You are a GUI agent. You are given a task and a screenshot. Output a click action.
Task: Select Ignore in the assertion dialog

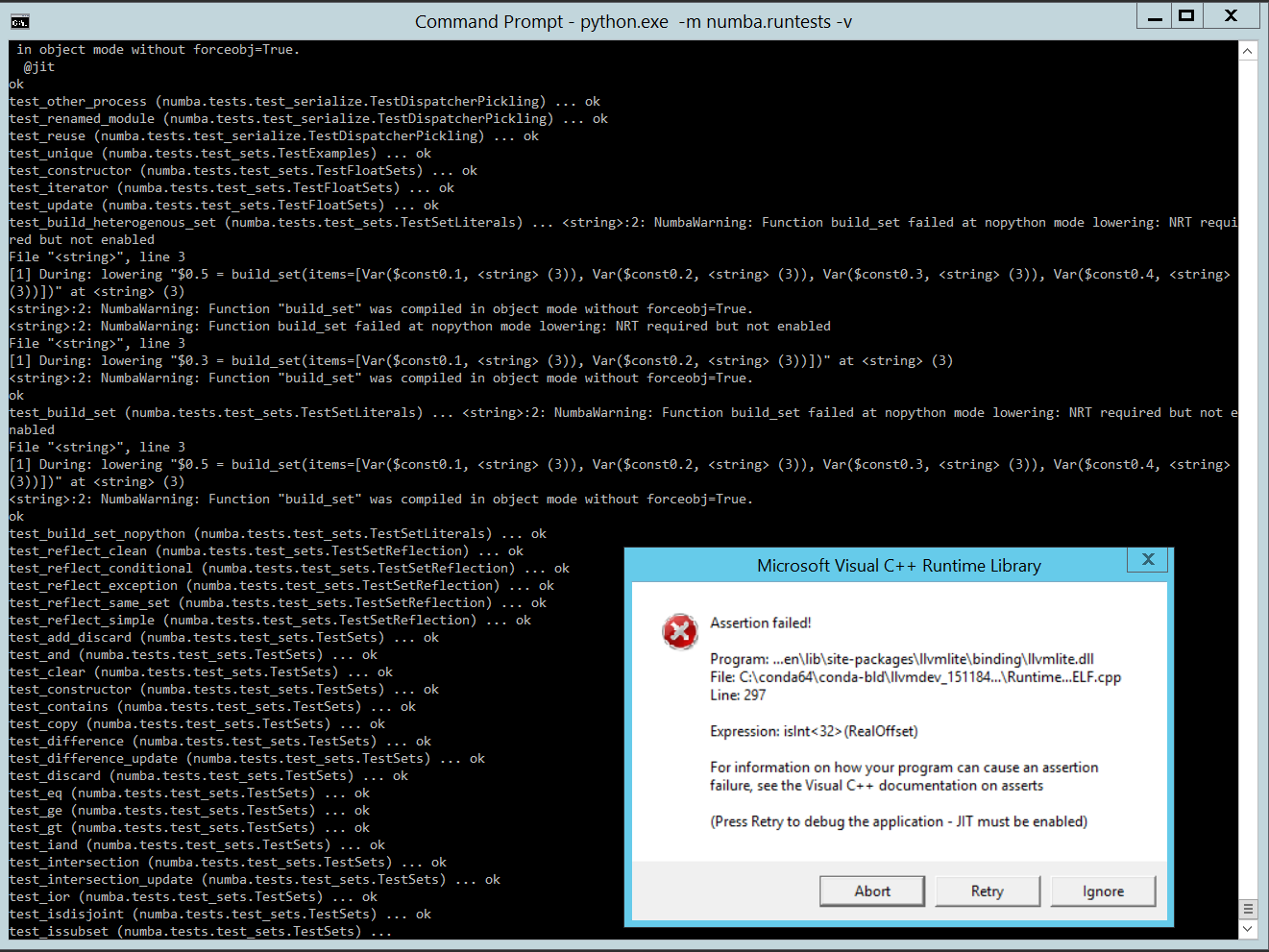click(x=1103, y=891)
